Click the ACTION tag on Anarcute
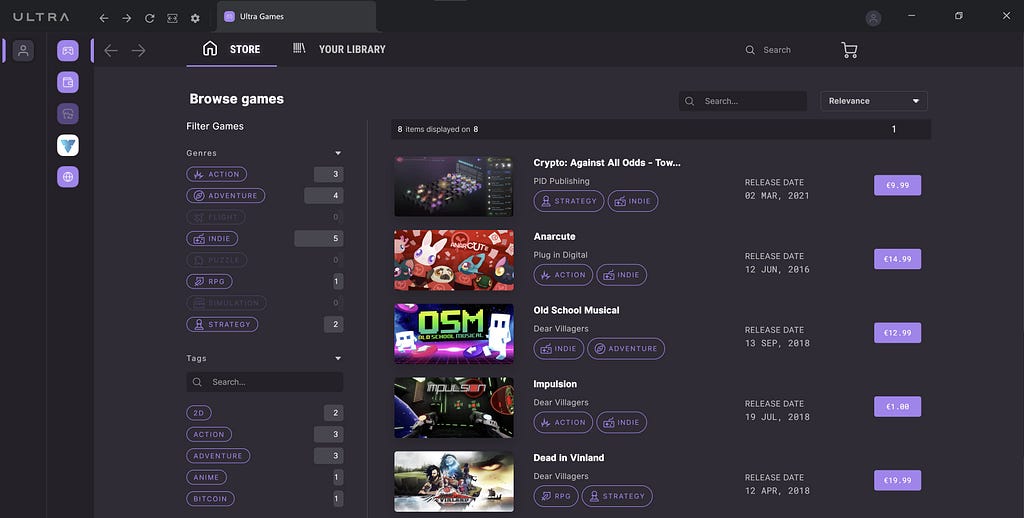Image resolution: width=1024 pixels, height=518 pixels. point(563,275)
